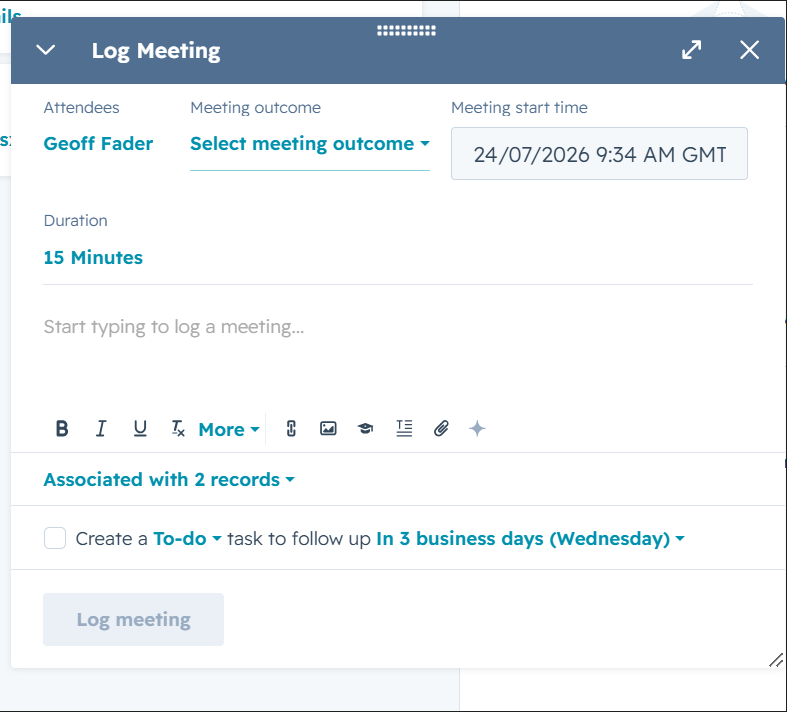Apply underline formatting
This screenshot has height=712, width=787.
point(140,429)
